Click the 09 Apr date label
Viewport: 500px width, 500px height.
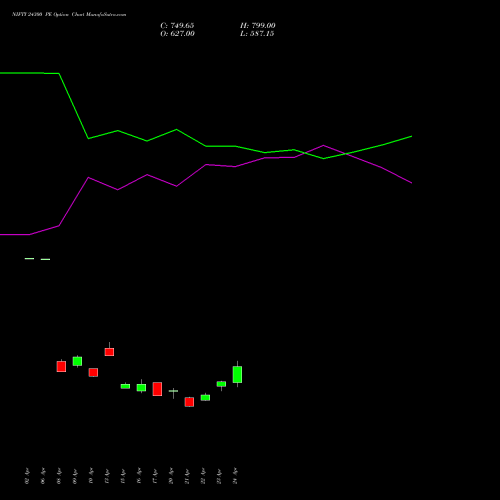[x=75, y=476]
